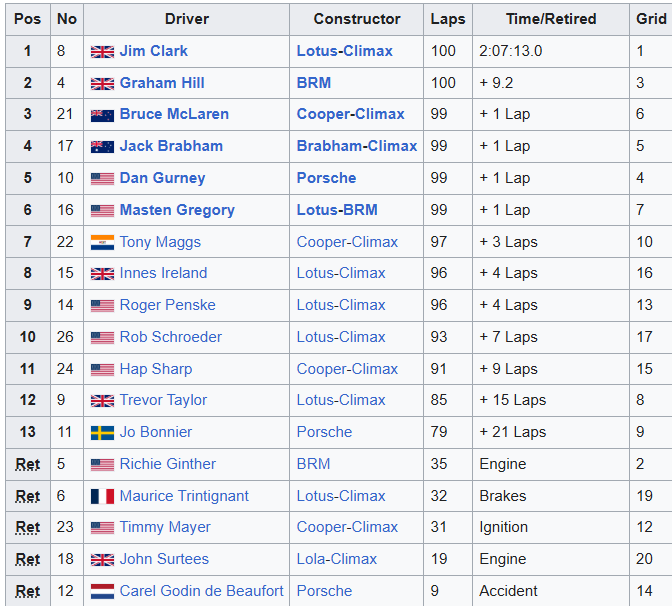
Task: Open the Hap Sharp driver link
Action: pos(156,369)
